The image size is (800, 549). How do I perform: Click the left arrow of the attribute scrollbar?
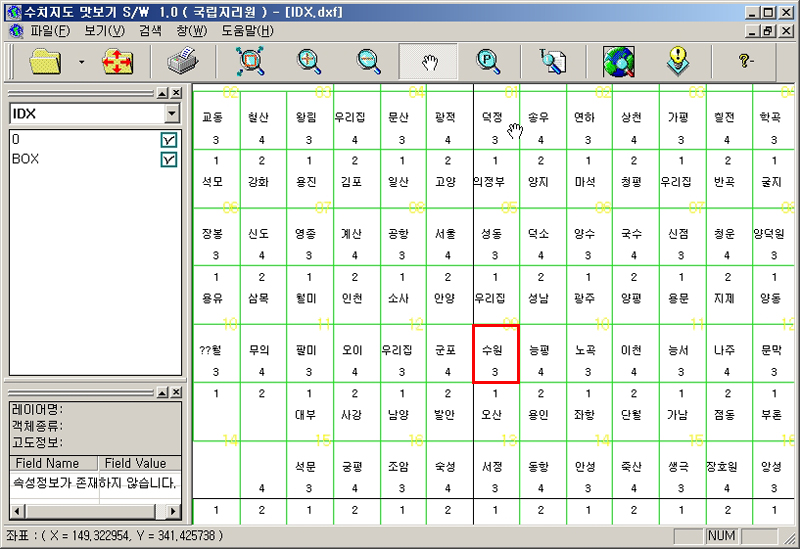[x=17, y=511]
